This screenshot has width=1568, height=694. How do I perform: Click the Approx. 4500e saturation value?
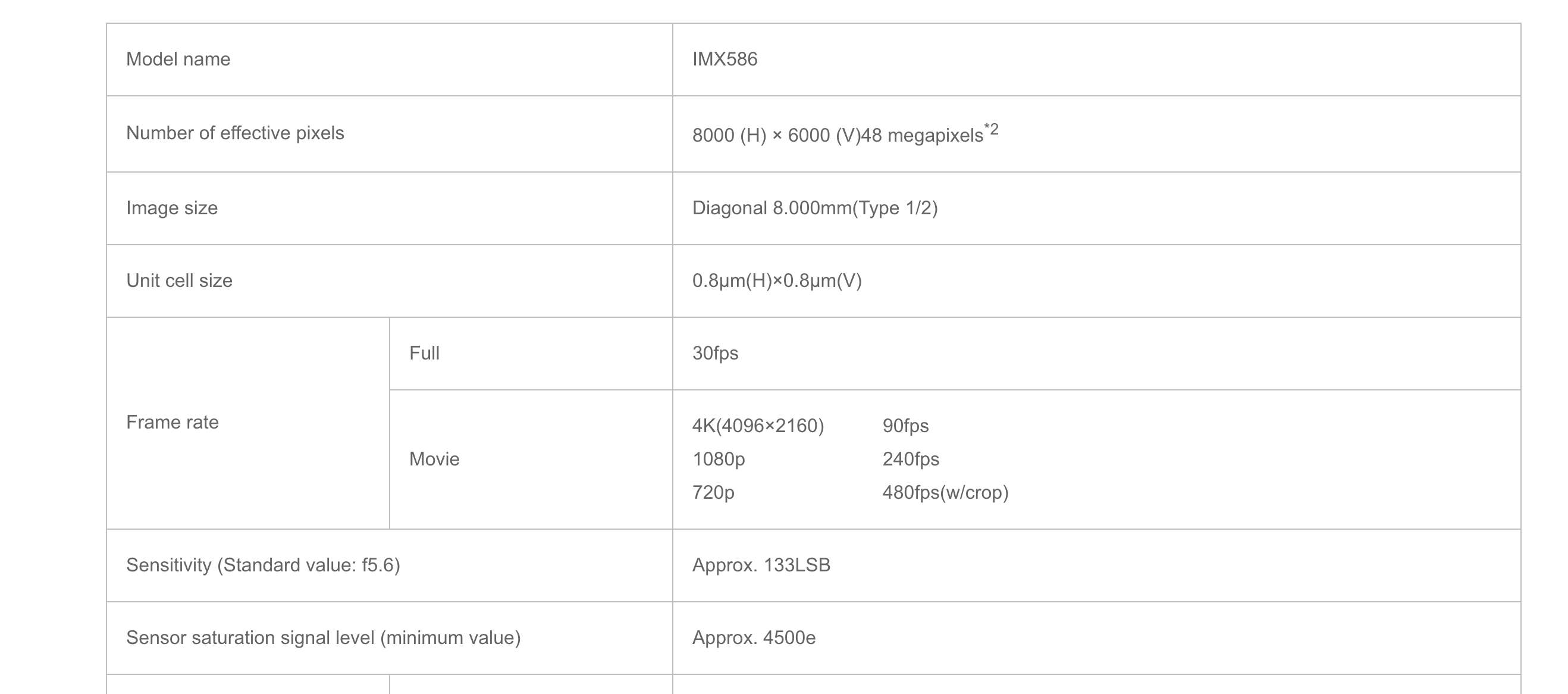pos(754,637)
